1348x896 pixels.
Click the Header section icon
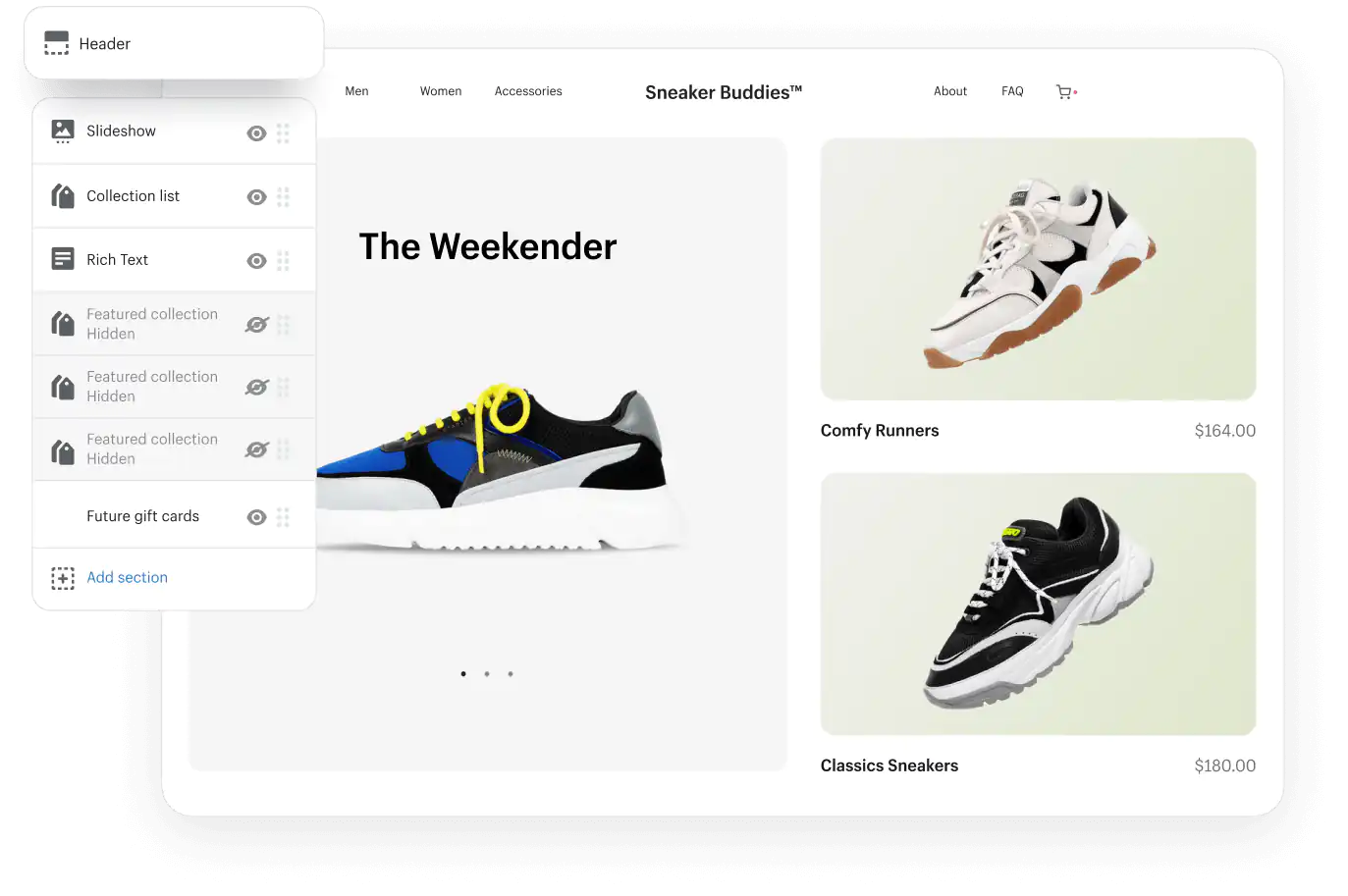pos(57,43)
